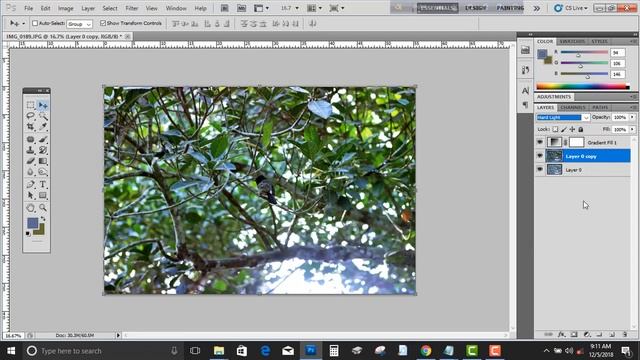Viewport: 640px width, 360px height.
Task: Switch to the Swatches tab
Action: point(572,41)
